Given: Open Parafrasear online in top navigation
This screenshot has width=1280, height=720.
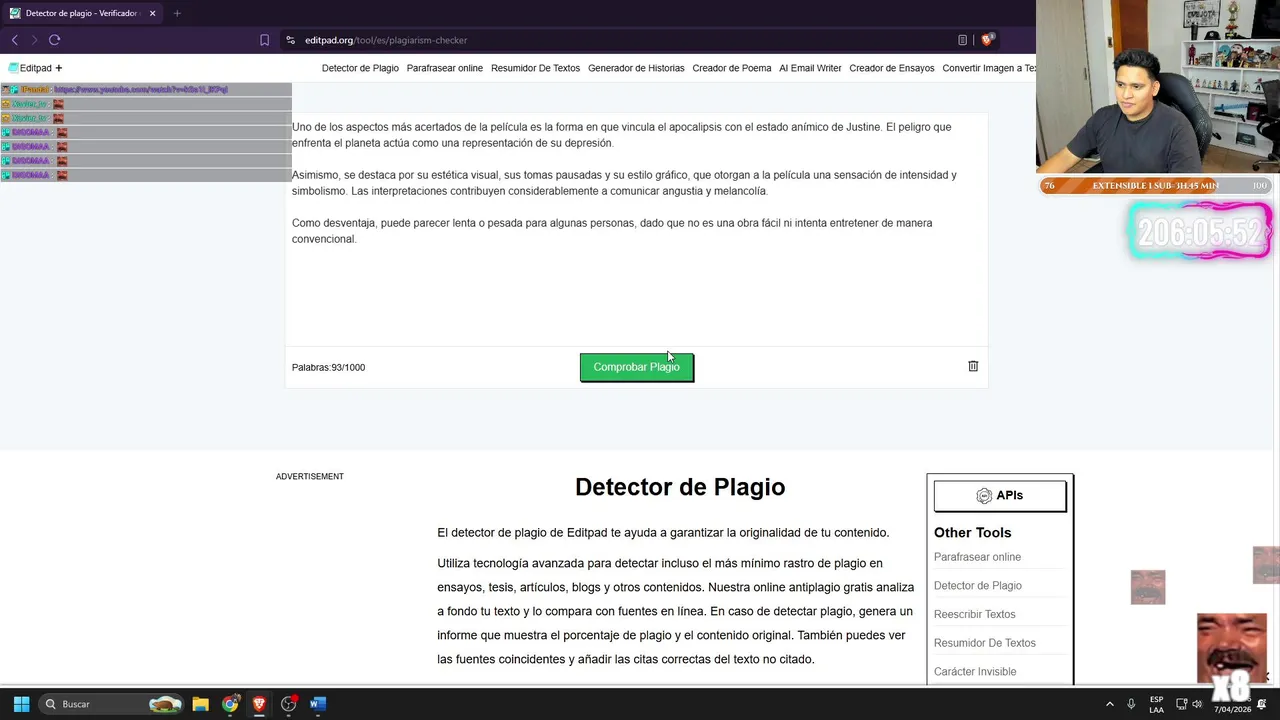Looking at the screenshot, I should [x=445, y=68].
